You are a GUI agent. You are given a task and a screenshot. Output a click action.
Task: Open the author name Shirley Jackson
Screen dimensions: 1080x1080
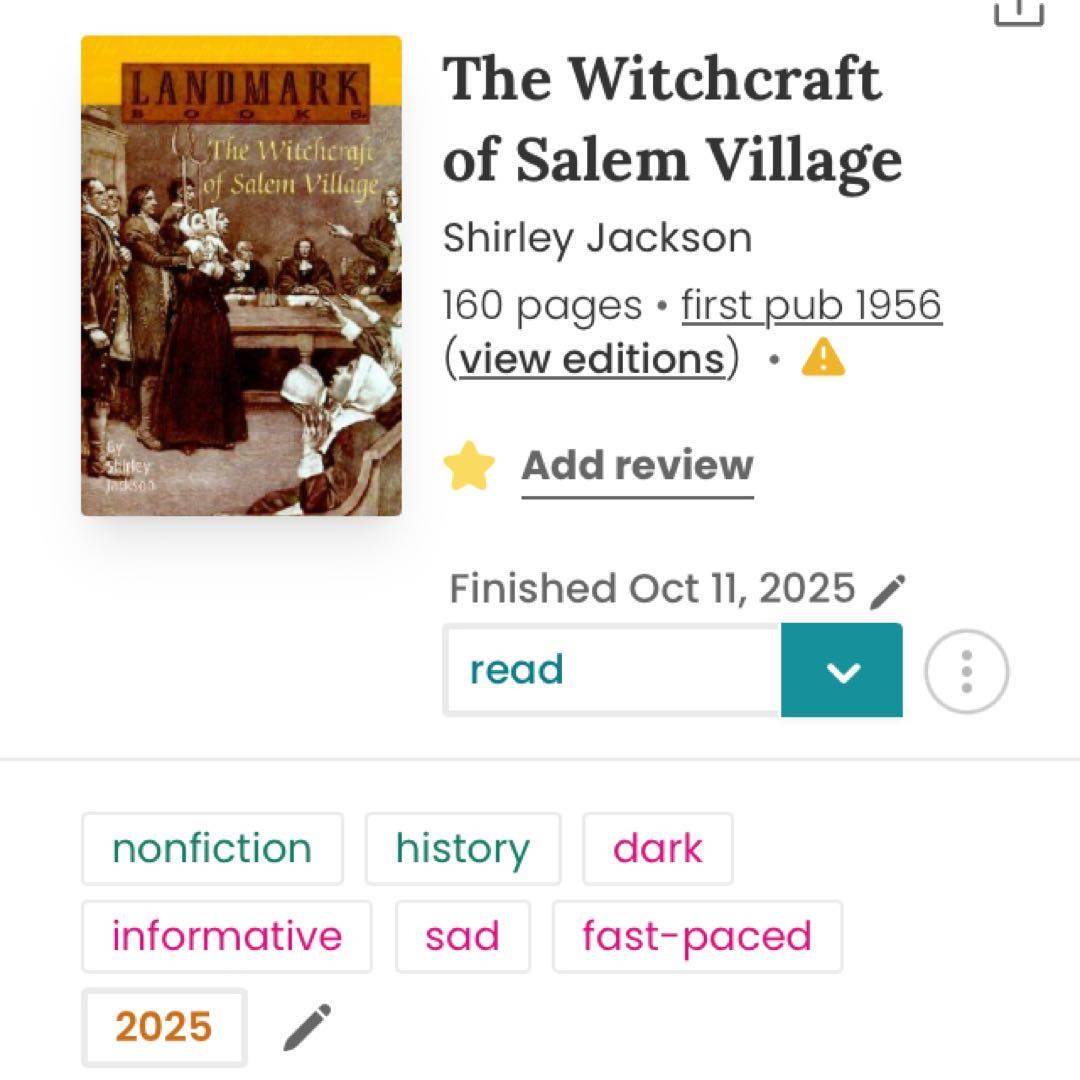[597, 238]
